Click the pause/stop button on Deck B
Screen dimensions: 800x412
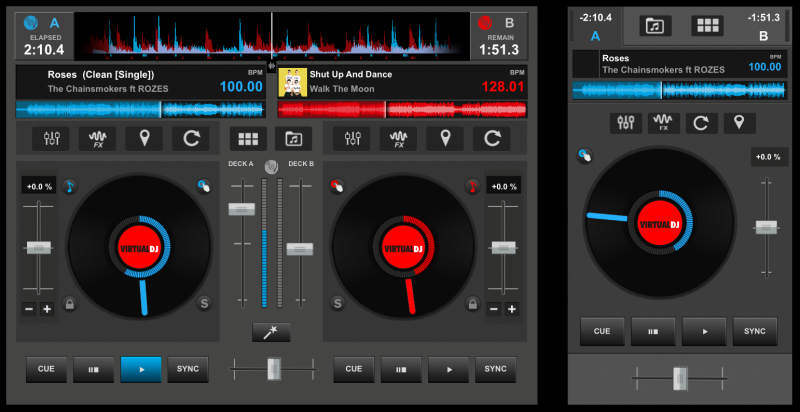click(x=401, y=369)
